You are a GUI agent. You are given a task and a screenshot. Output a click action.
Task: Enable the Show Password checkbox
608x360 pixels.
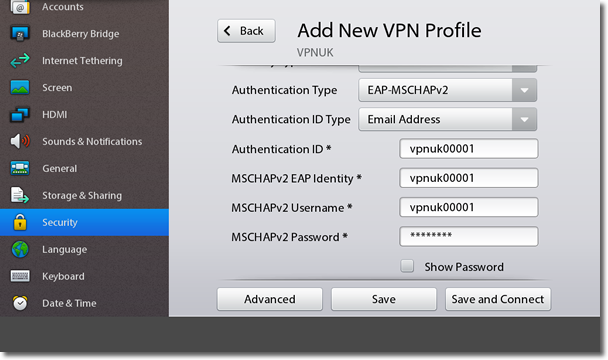click(407, 266)
